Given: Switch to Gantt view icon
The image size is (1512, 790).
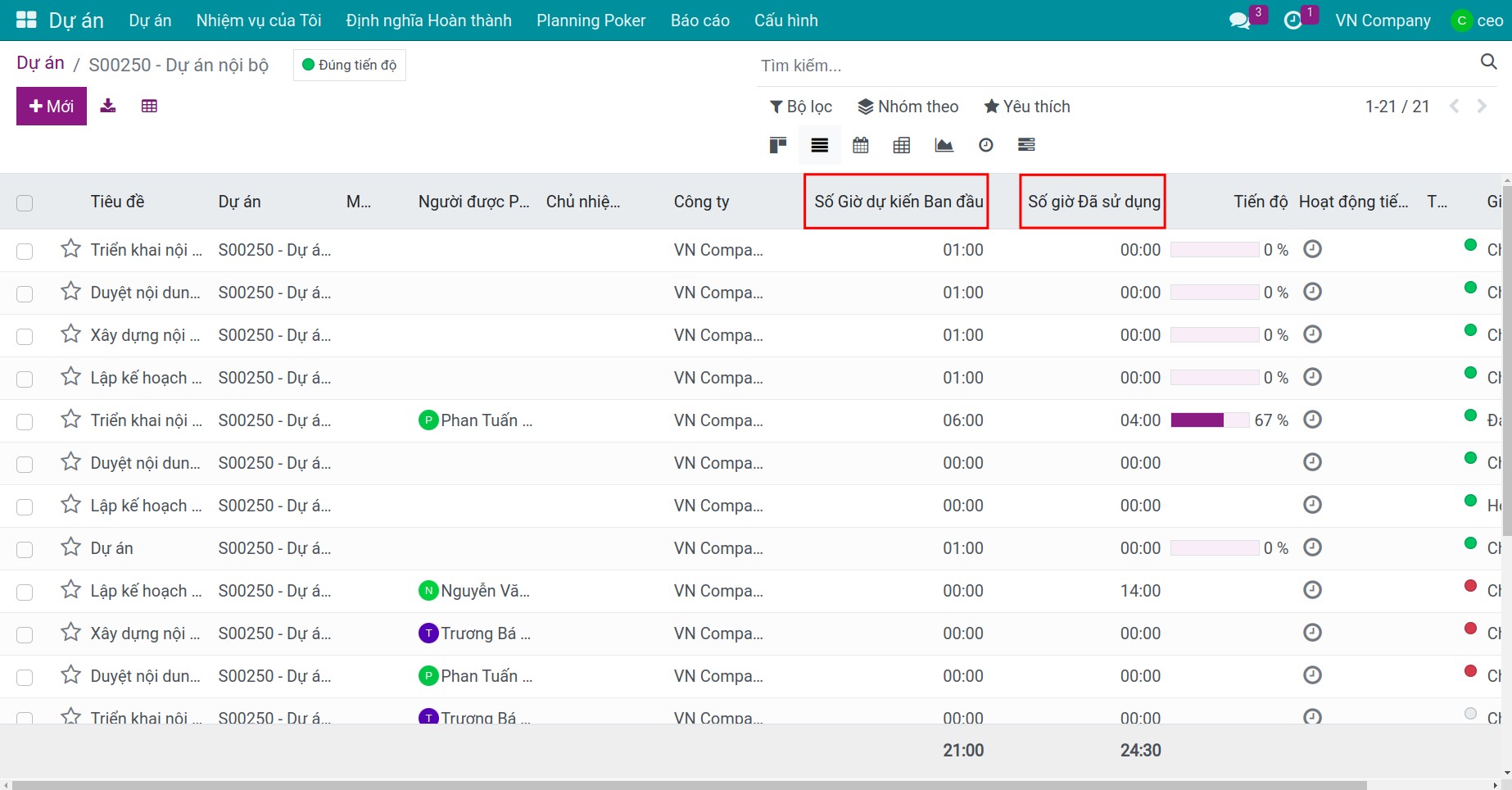Looking at the screenshot, I should (x=1026, y=145).
